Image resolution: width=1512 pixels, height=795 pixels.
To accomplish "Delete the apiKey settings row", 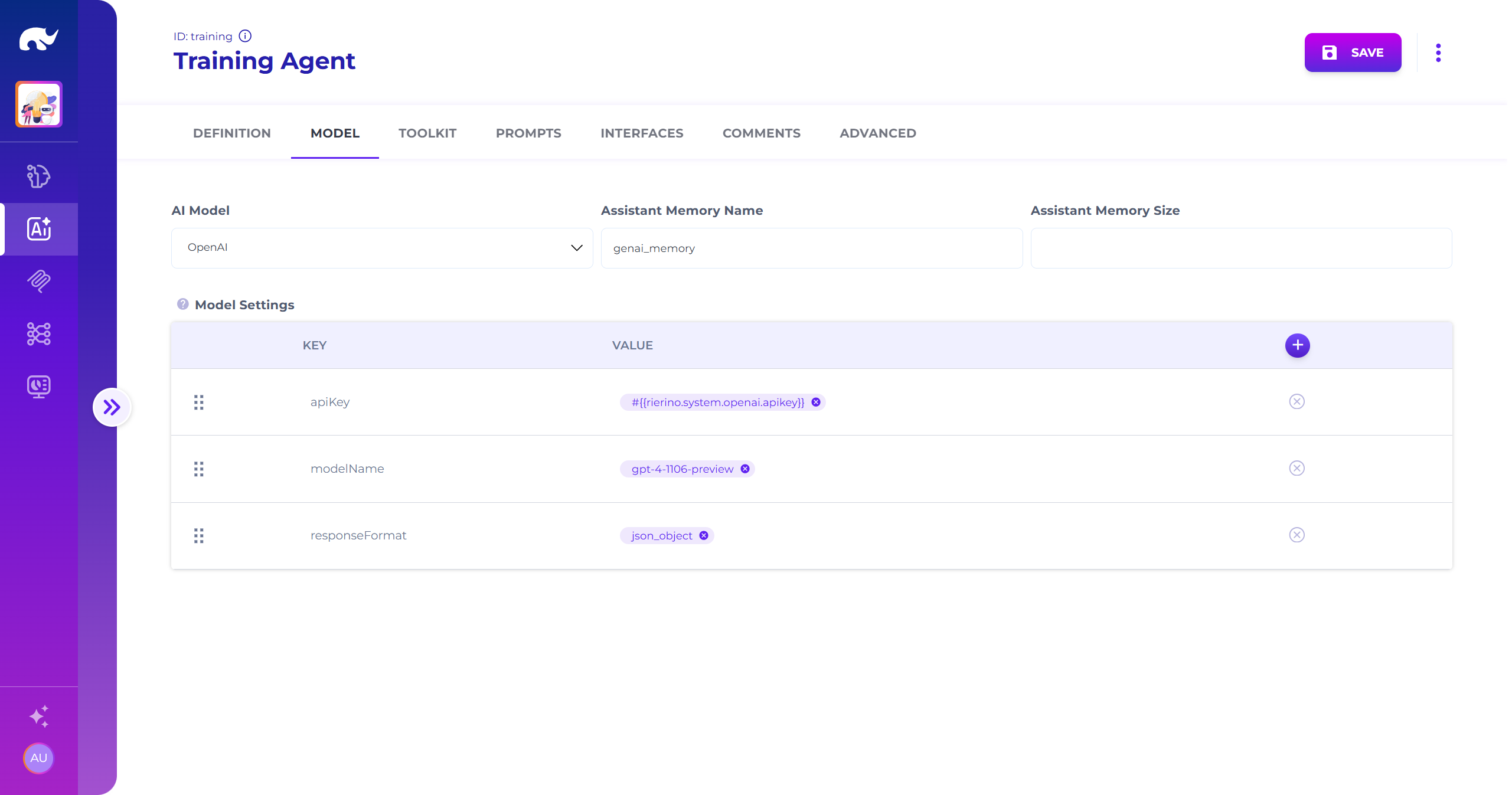I will point(1296,402).
